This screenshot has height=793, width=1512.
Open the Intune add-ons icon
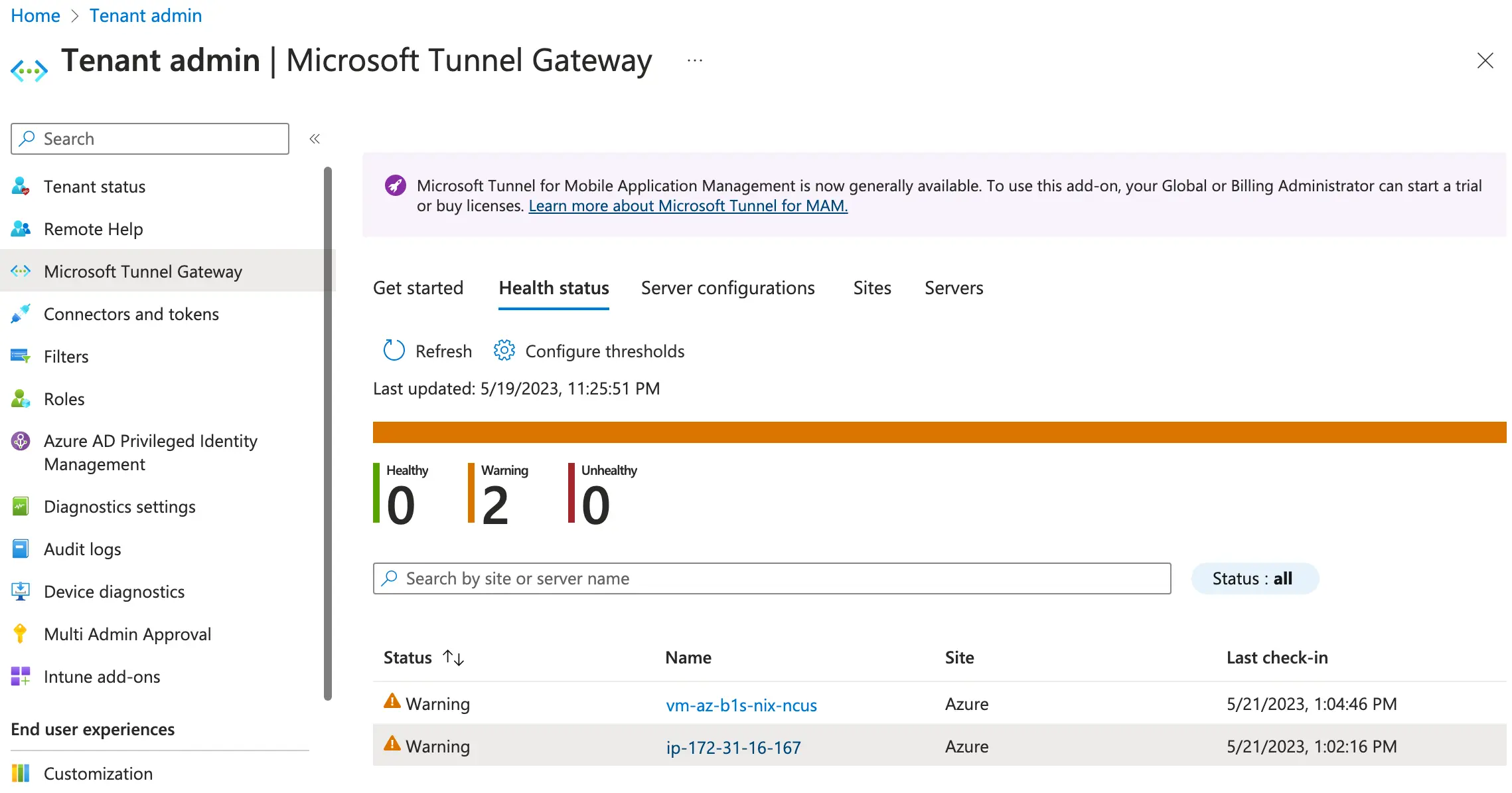[21, 677]
